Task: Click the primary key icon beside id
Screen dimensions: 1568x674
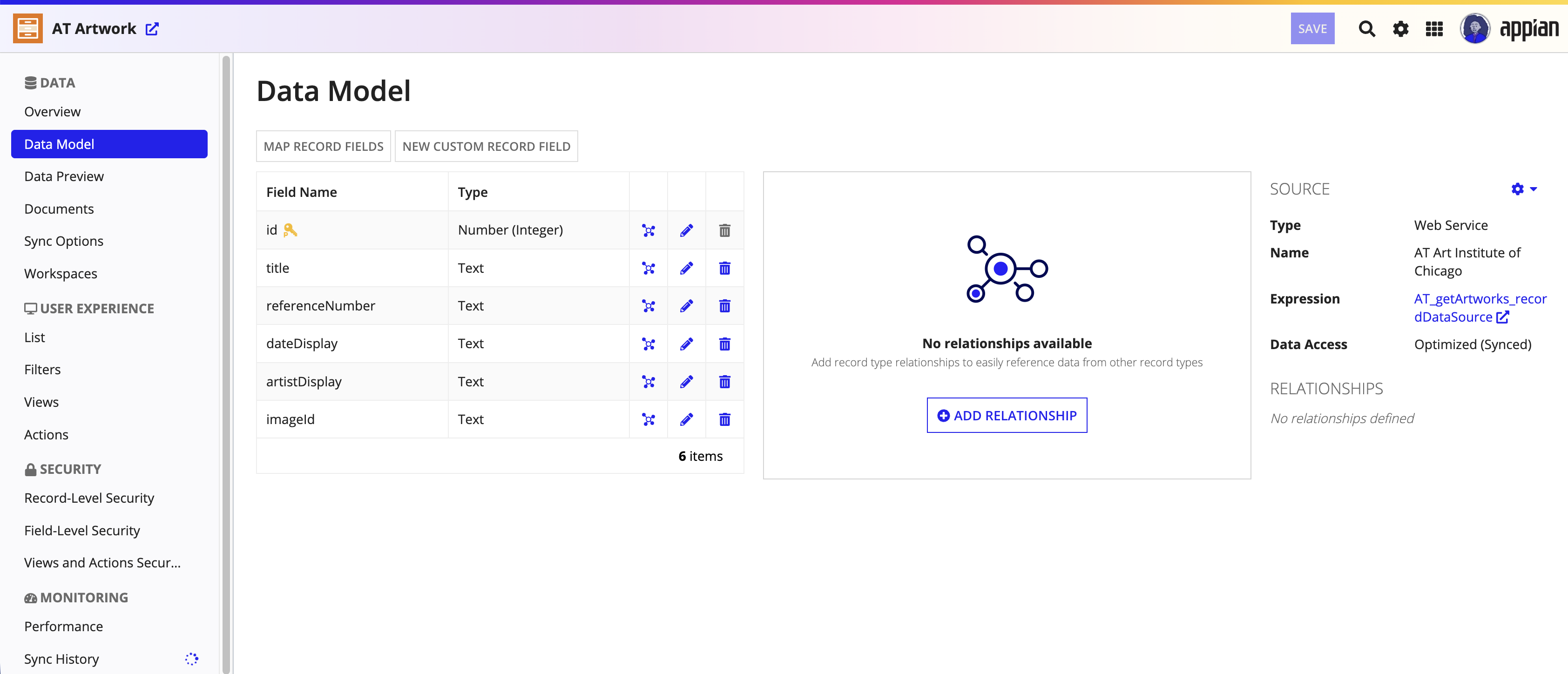Action: click(x=291, y=230)
